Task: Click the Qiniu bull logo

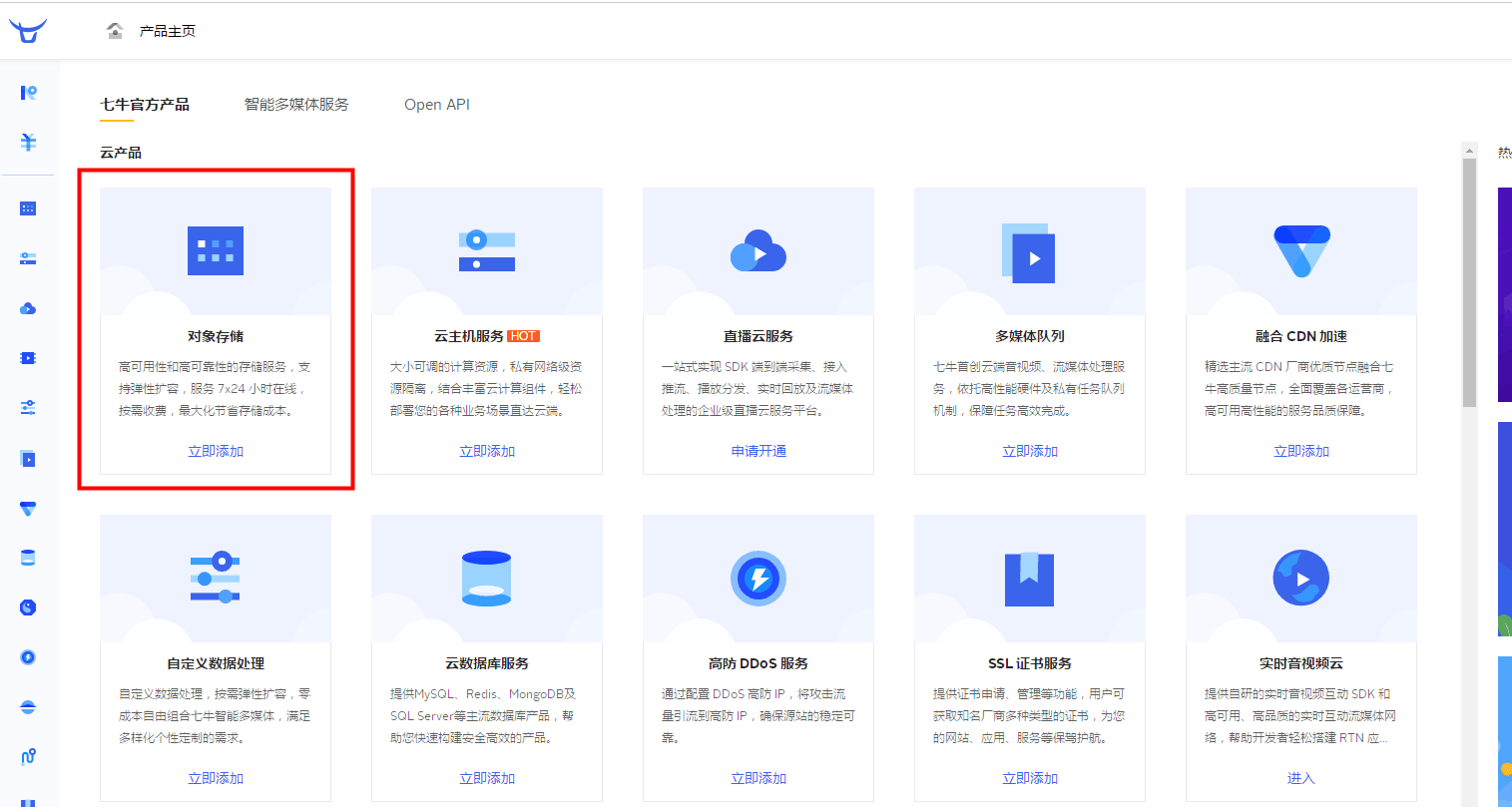Action: (28, 30)
